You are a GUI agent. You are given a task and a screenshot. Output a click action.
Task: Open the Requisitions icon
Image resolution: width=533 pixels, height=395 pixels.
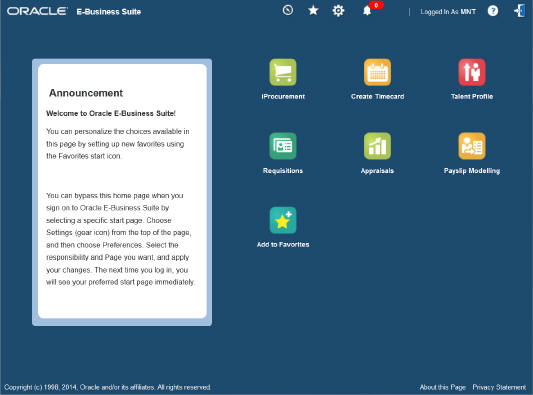pyautogui.click(x=283, y=146)
